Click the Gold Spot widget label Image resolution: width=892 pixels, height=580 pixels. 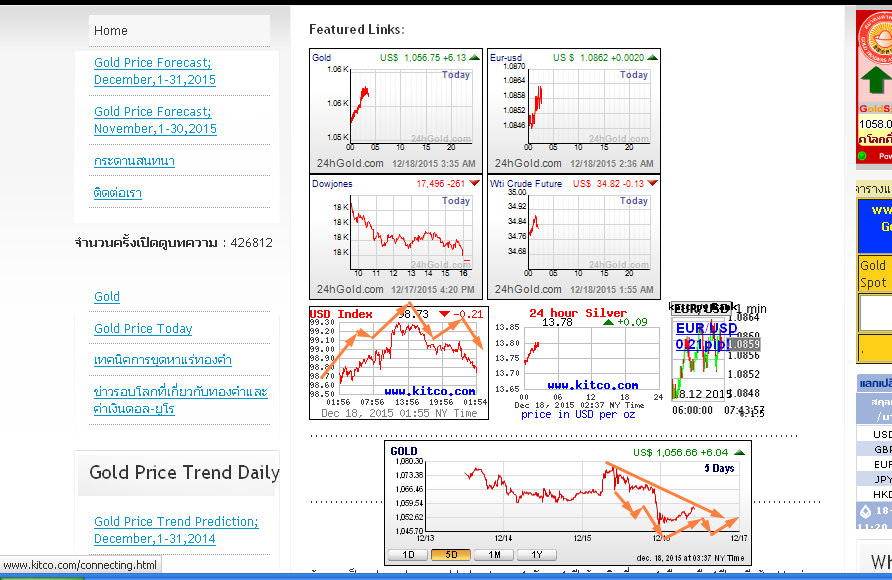(873, 274)
